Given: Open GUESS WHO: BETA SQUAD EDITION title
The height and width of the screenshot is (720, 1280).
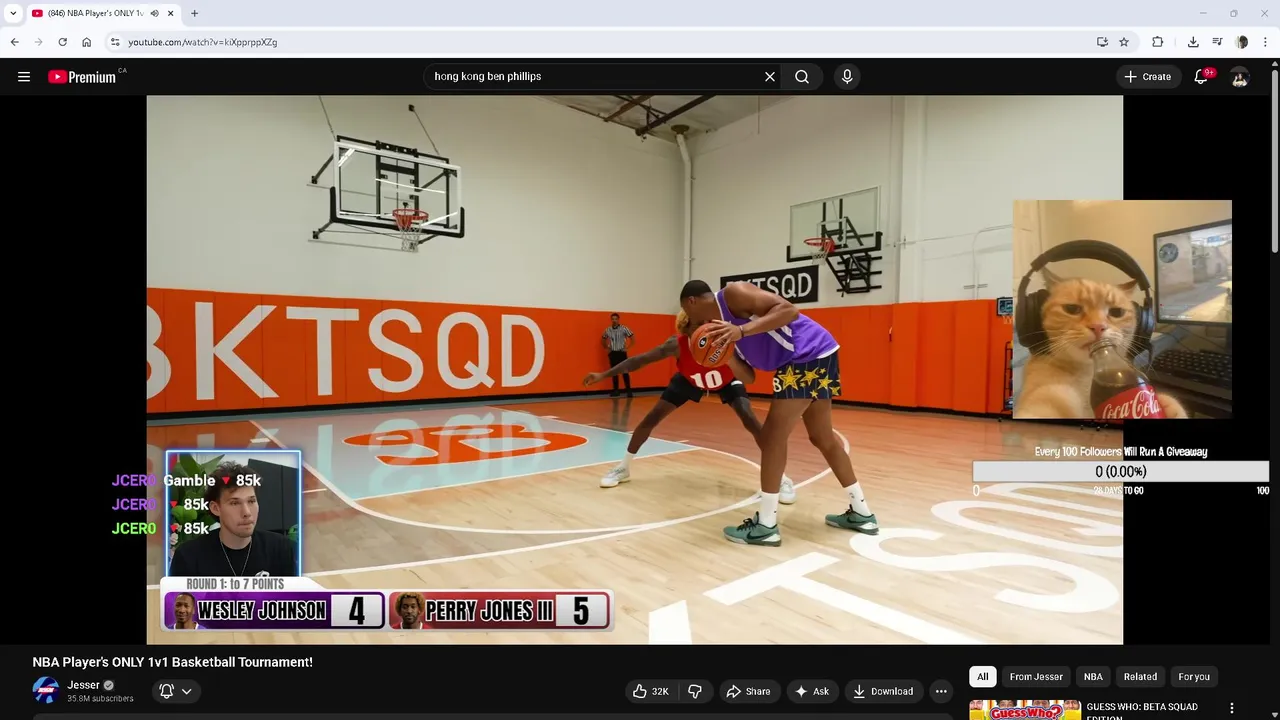Looking at the screenshot, I should (1142, 712).
